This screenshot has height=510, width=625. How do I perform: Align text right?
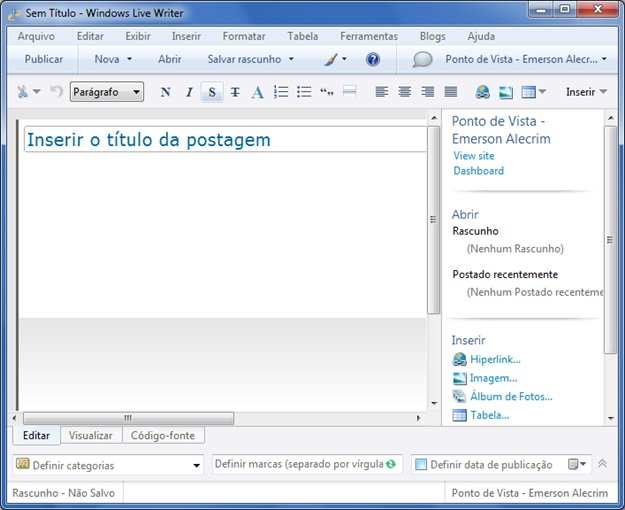pyautogui.click(x=428, y=92)
